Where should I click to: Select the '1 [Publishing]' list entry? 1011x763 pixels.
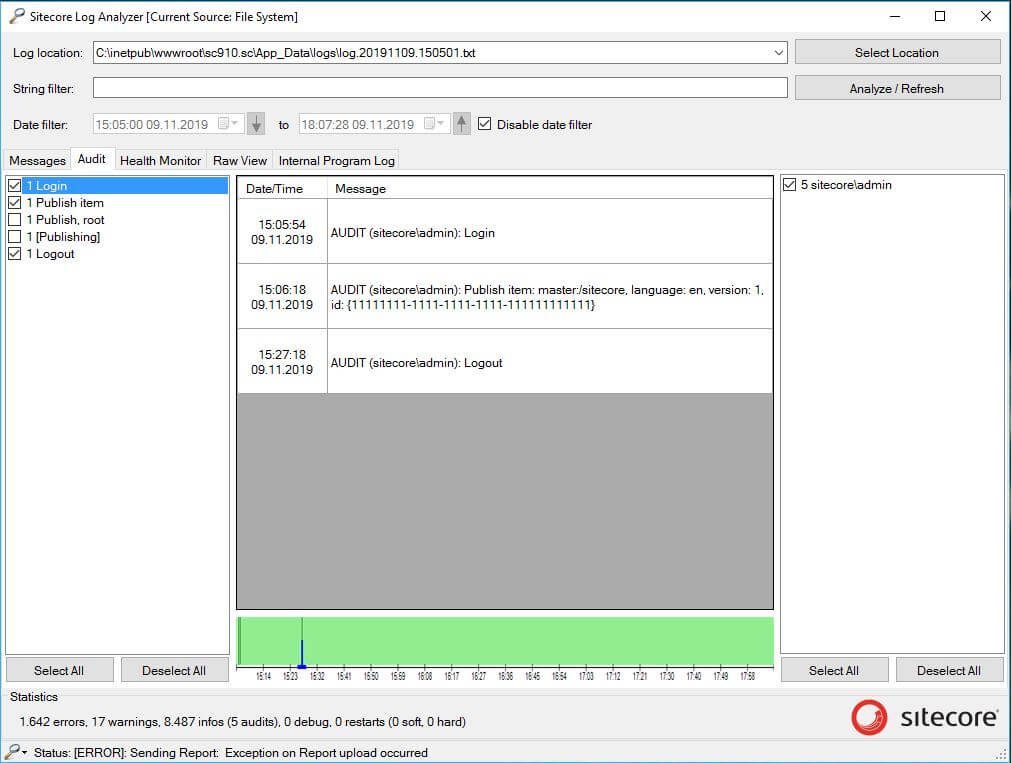point(63,237)
